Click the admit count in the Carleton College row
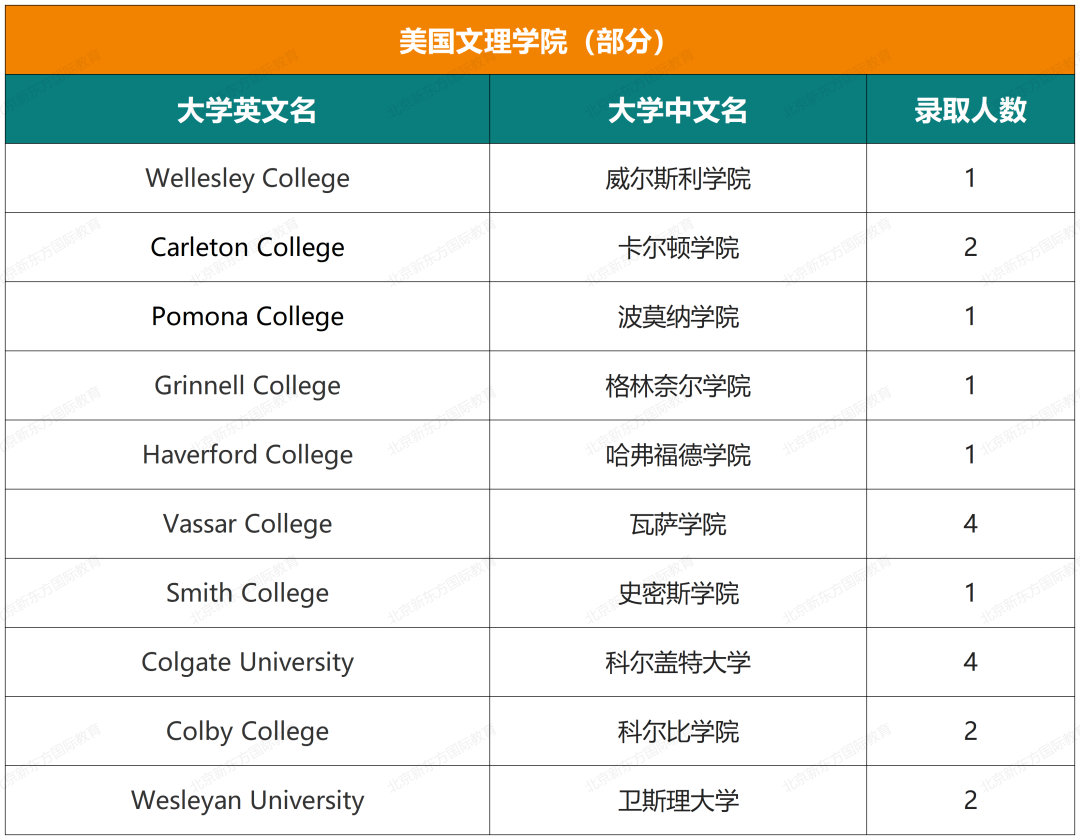The width and height of the screenshot is (1080, 840). 970,247
